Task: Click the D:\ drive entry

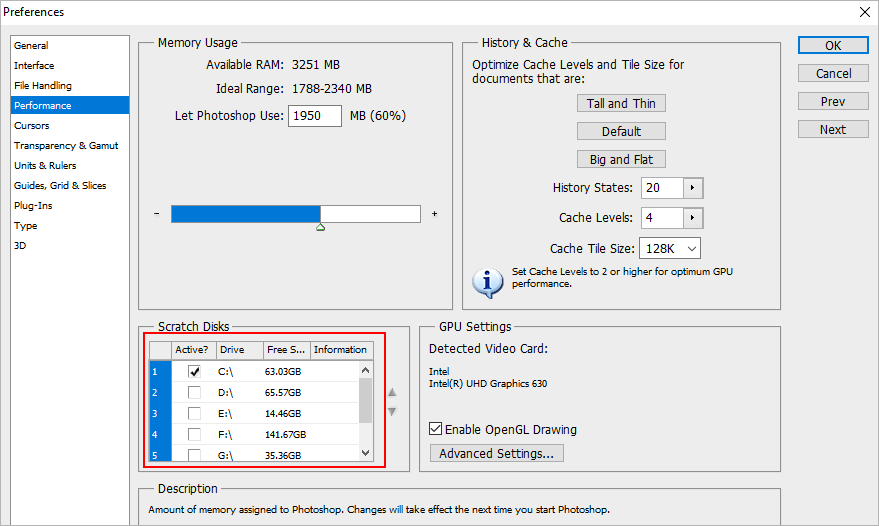Action: (x=225, y=393)
